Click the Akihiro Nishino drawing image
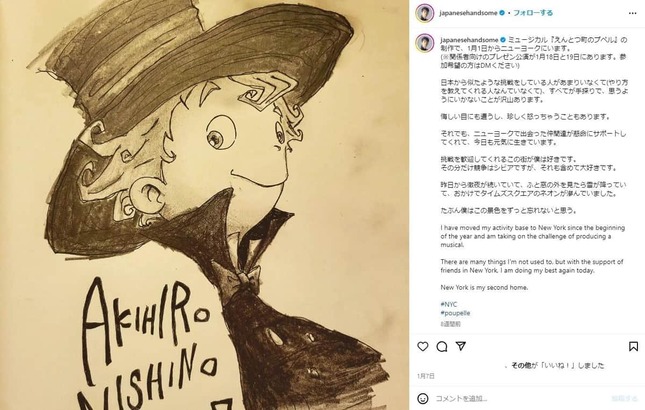Screen dimensions: 645x410 [x=204, y=205]
